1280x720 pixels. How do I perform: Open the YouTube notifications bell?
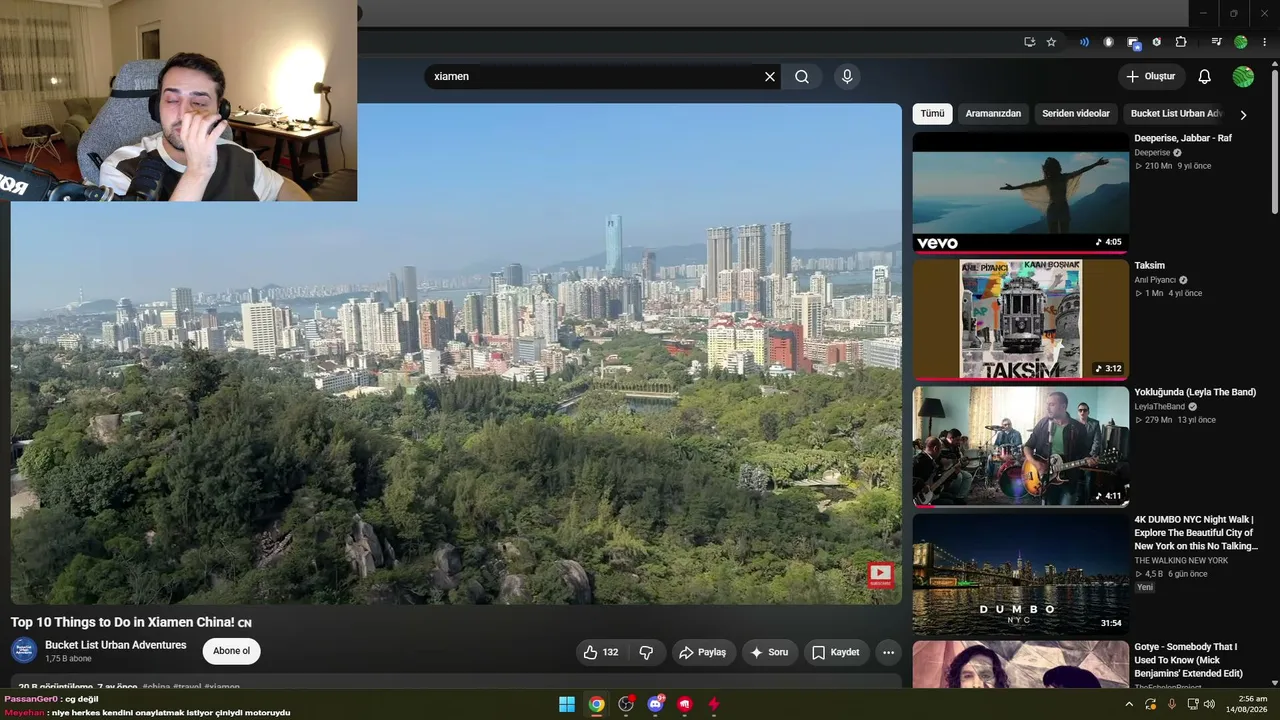pos(1205,77)
